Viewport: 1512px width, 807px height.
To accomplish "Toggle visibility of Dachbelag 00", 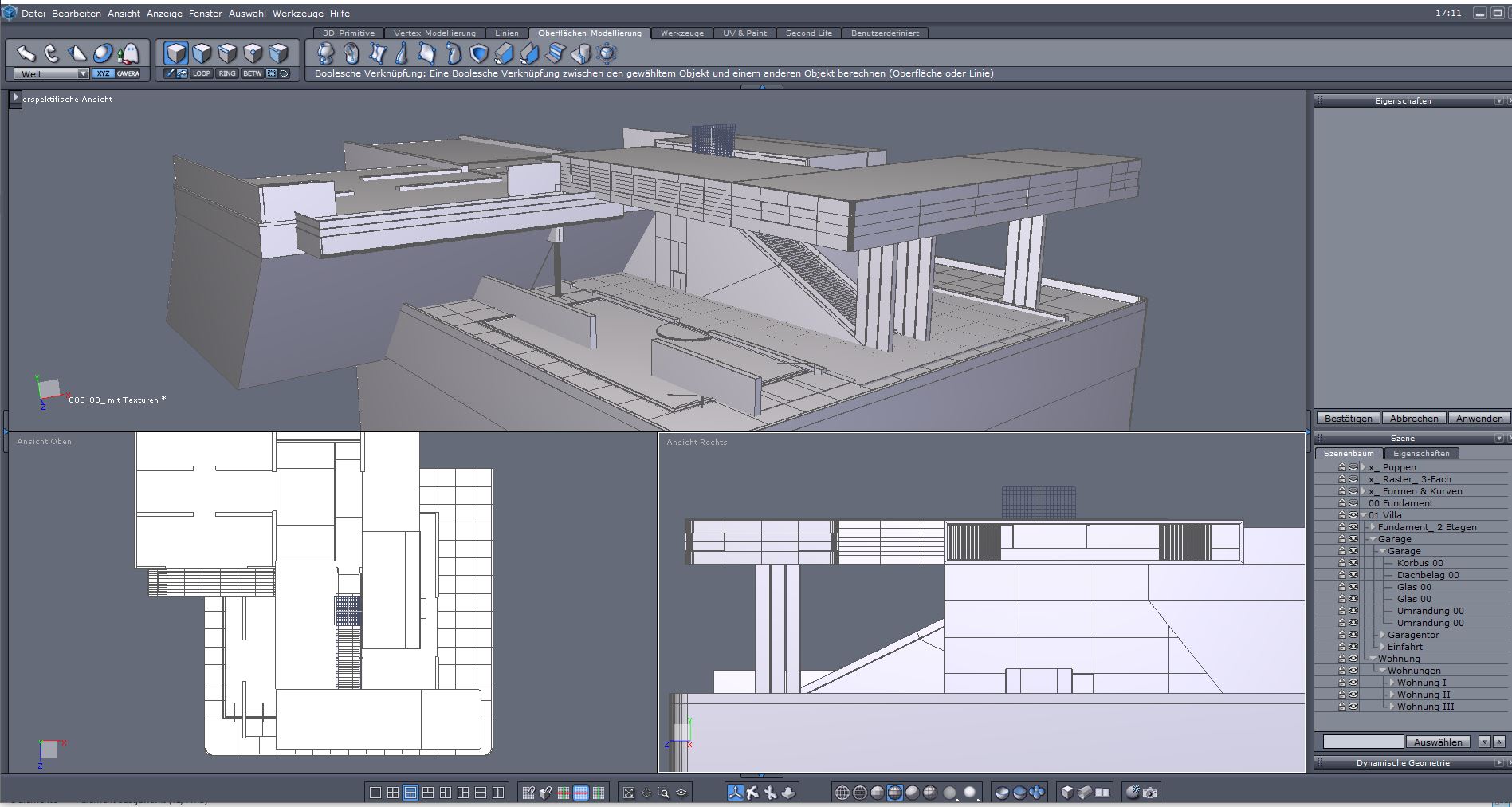I will click(x=1353, y=575).
